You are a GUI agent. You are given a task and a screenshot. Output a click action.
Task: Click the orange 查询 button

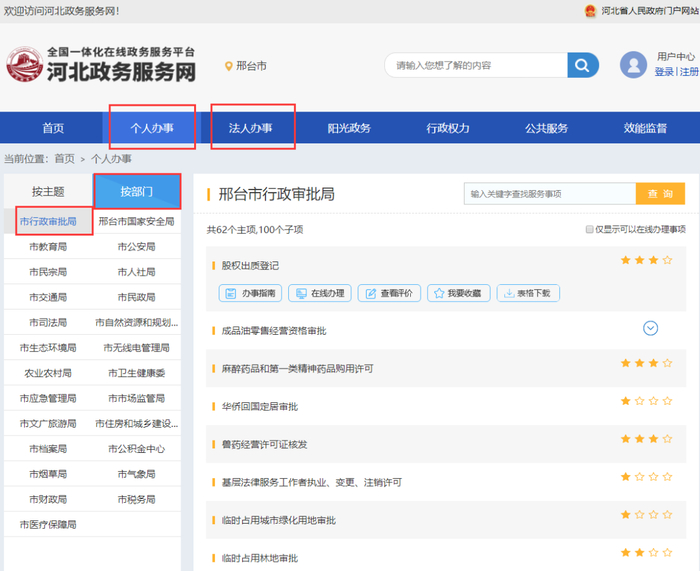point(660,194)
